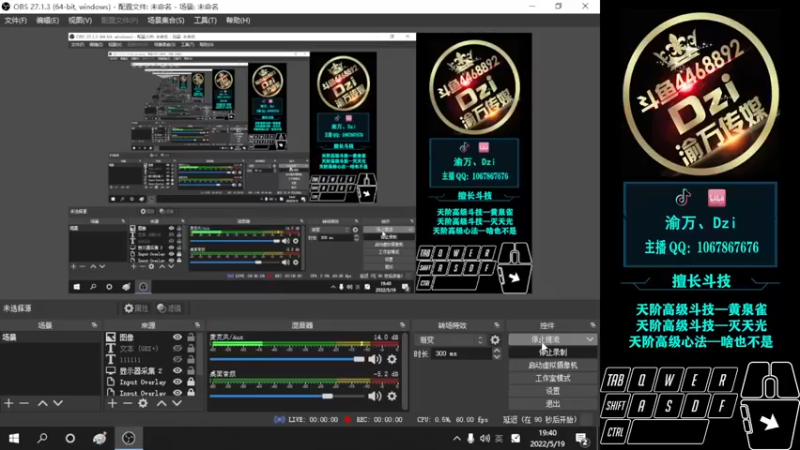Adjust the 麦克风/Aux volume slider
The height and width of the screenshot is (450, 800).
click(x=287, y=359)
